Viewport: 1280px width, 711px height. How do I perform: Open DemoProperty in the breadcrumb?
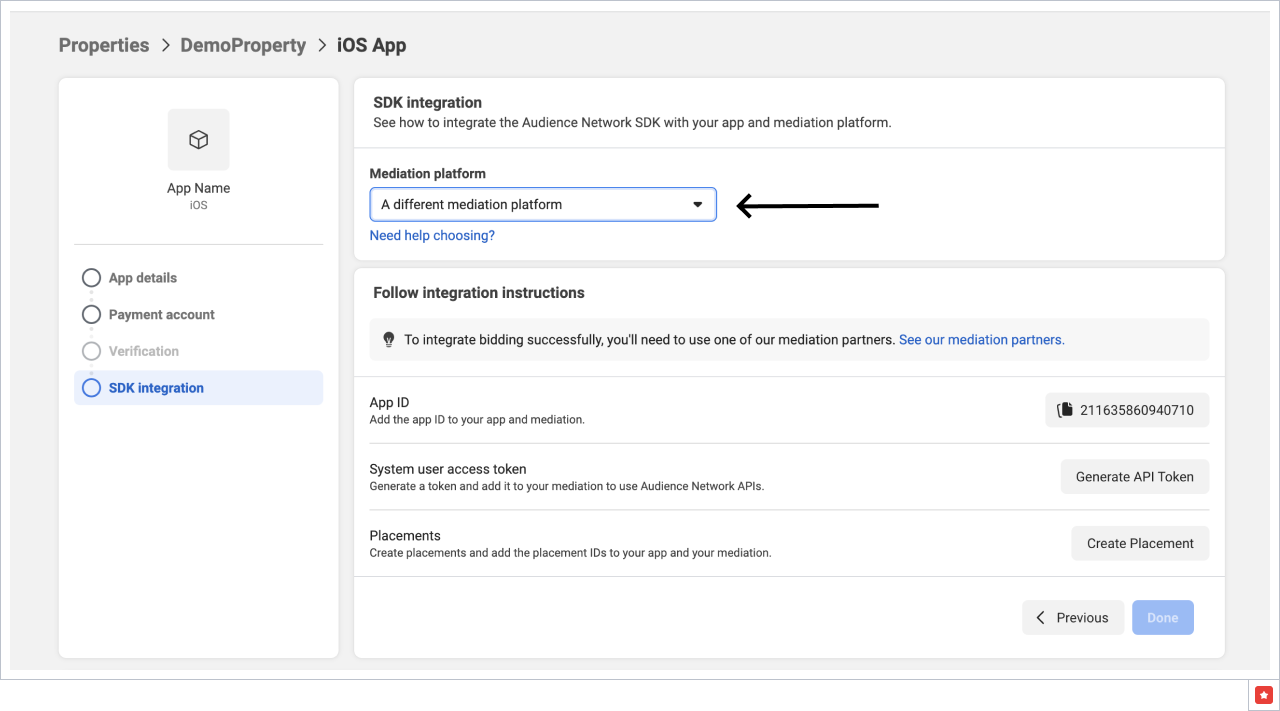click(243, 45)
